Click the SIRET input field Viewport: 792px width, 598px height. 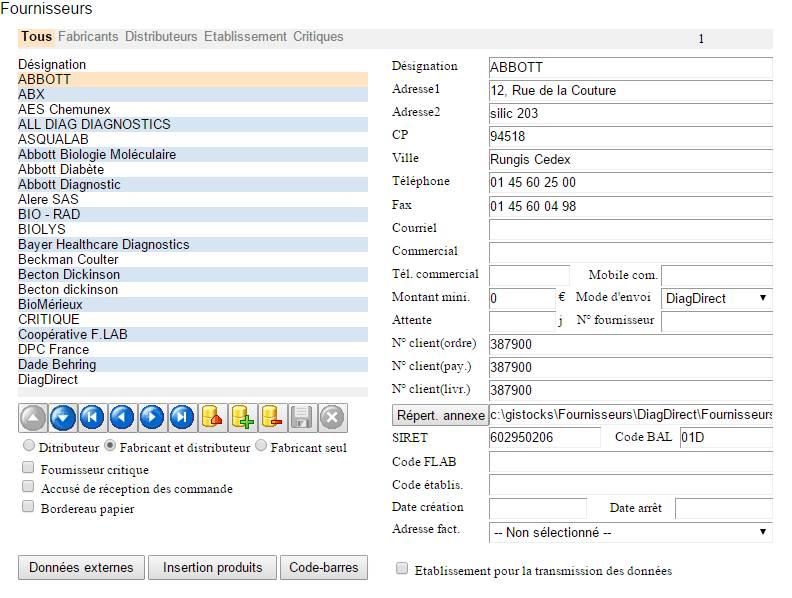tap(544, 437)
